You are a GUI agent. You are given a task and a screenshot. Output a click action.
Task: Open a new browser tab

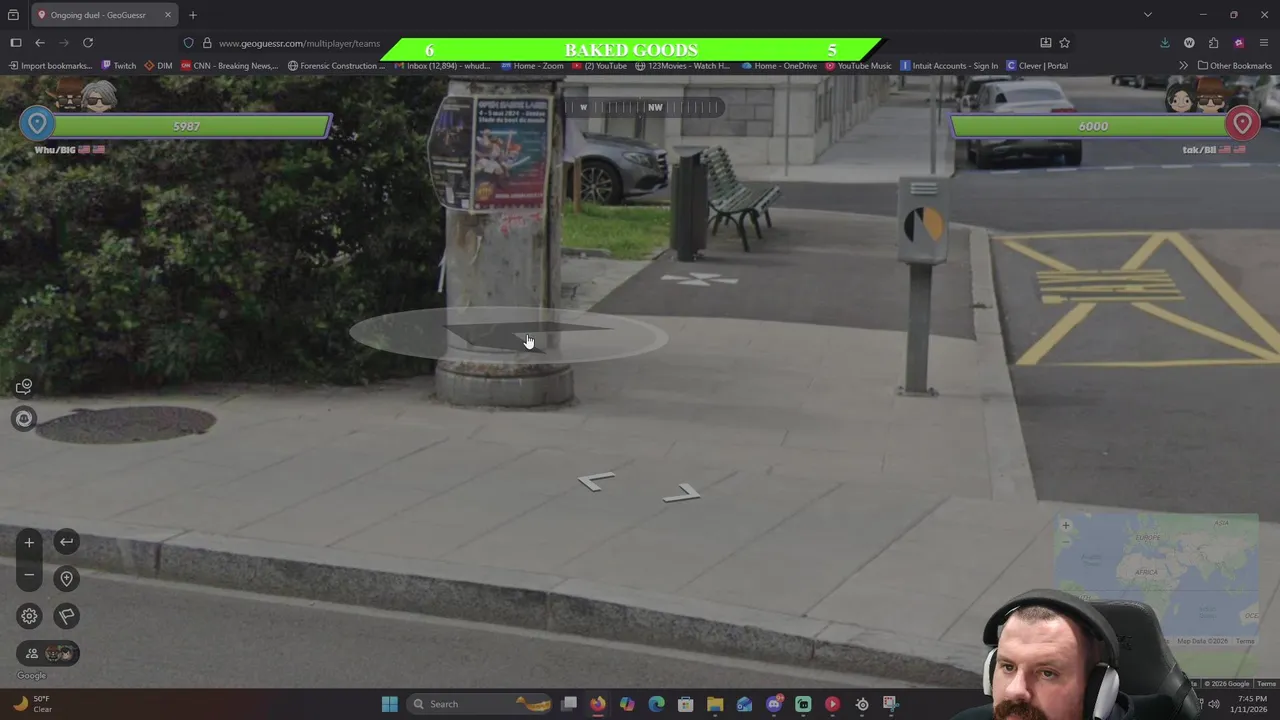click(193, 15)
